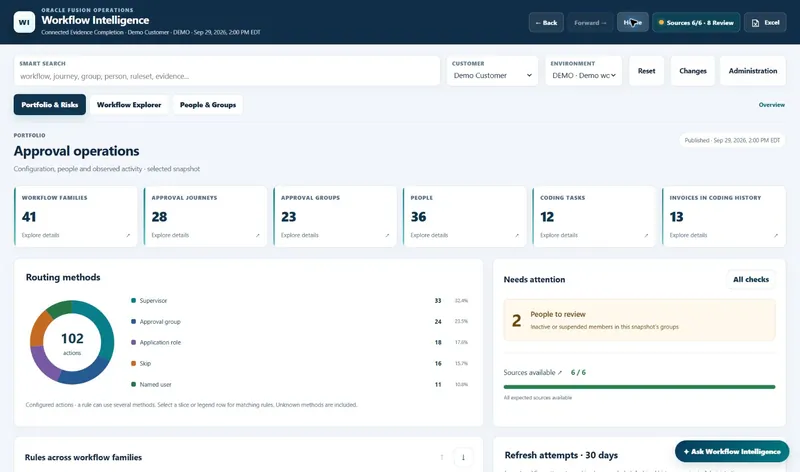Image resolution: width=800 pixels, height=472 pixels.
Task: Open Workflow Families card arrow icon
Action: (x=128, y=235)
